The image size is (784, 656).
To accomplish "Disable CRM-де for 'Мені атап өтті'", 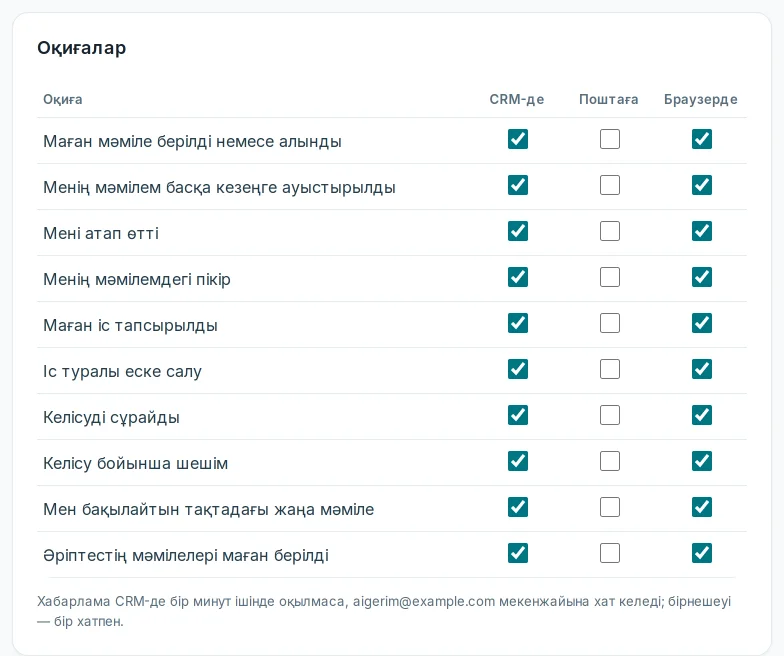I will (518, 231).
